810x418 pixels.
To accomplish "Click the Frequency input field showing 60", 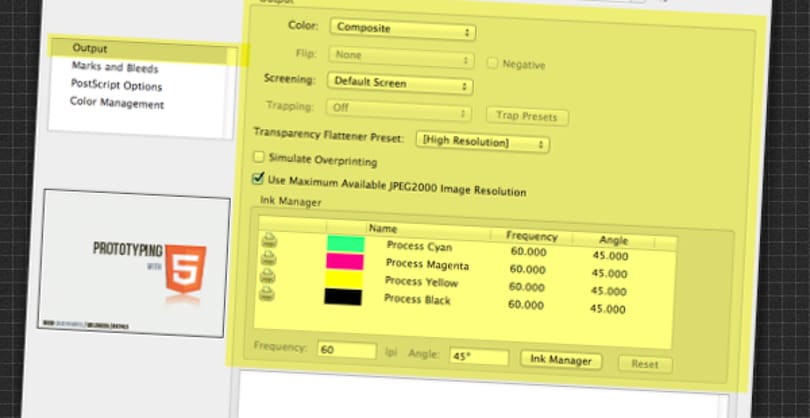I will (x=347, y=350).
